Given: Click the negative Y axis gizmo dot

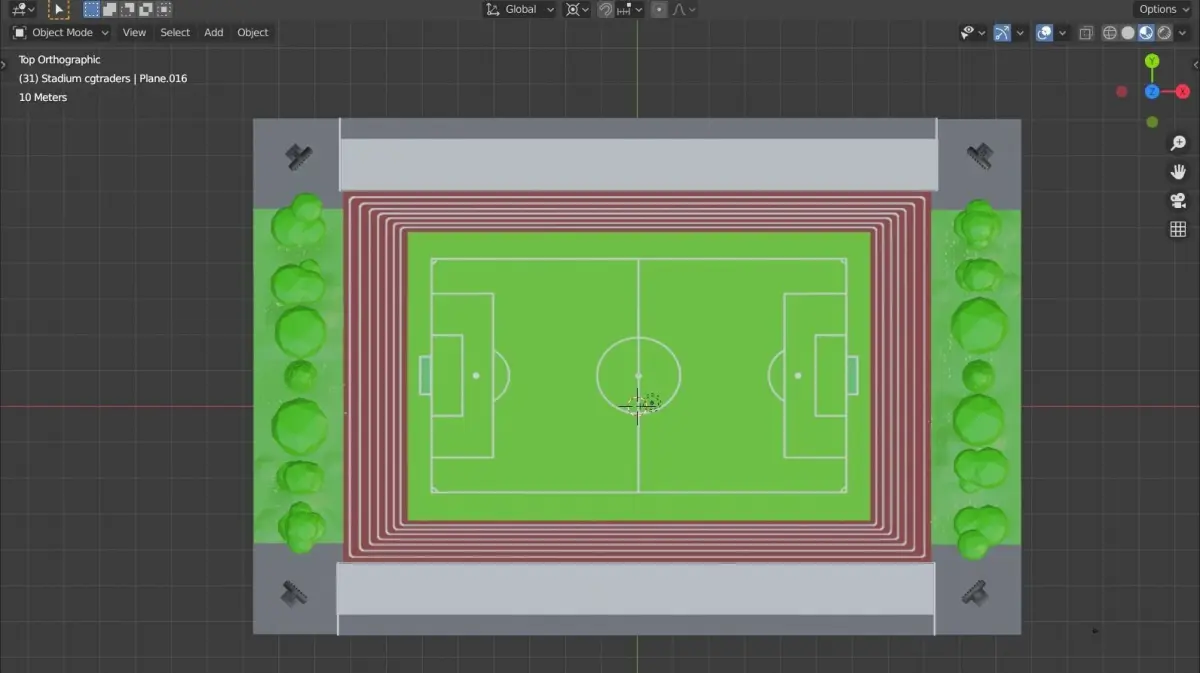Looking at the screenshot, I should (x=1152, y=122).
